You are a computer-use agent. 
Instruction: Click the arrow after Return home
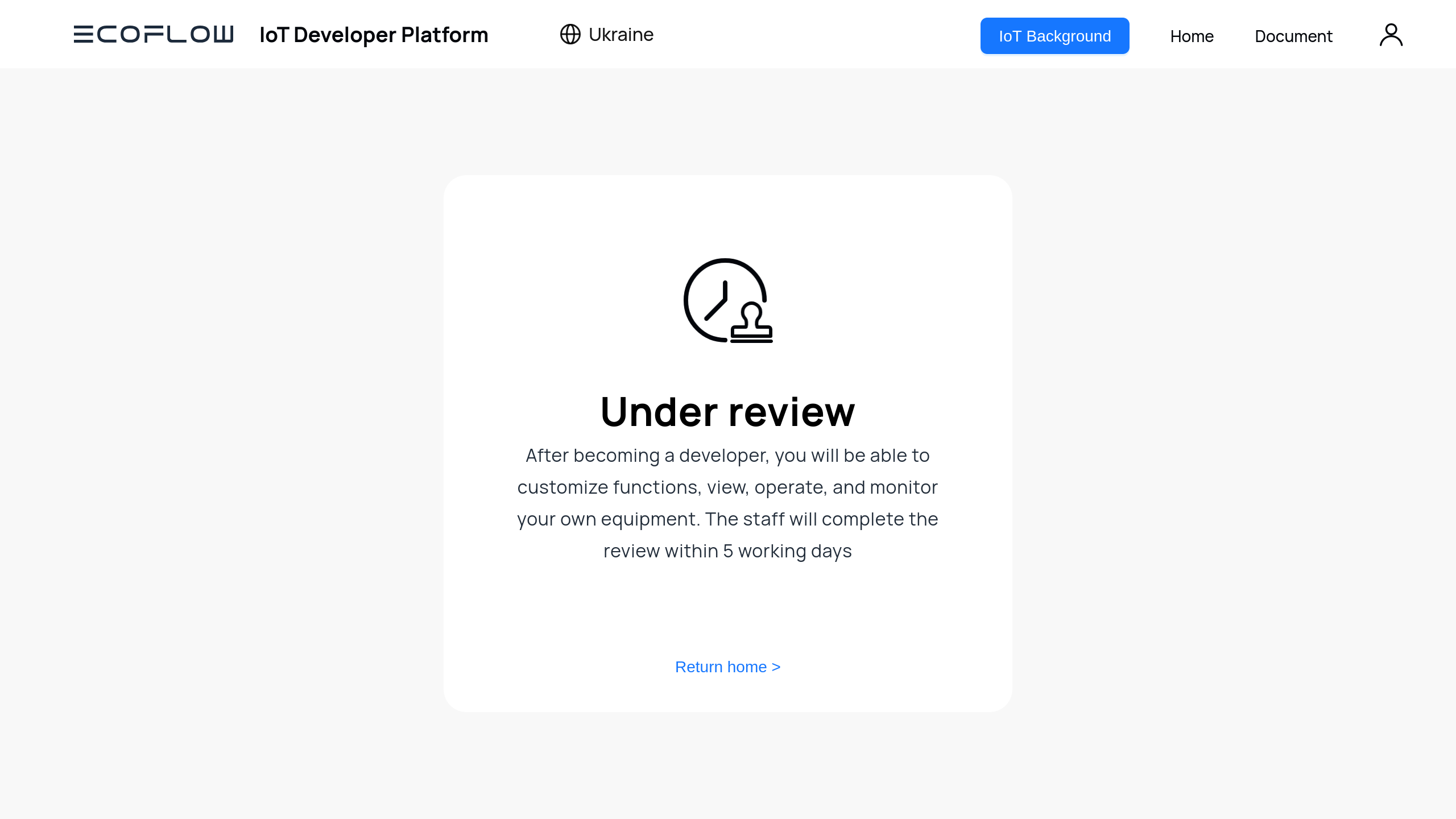pyautogui.click(x=776, y=667)
